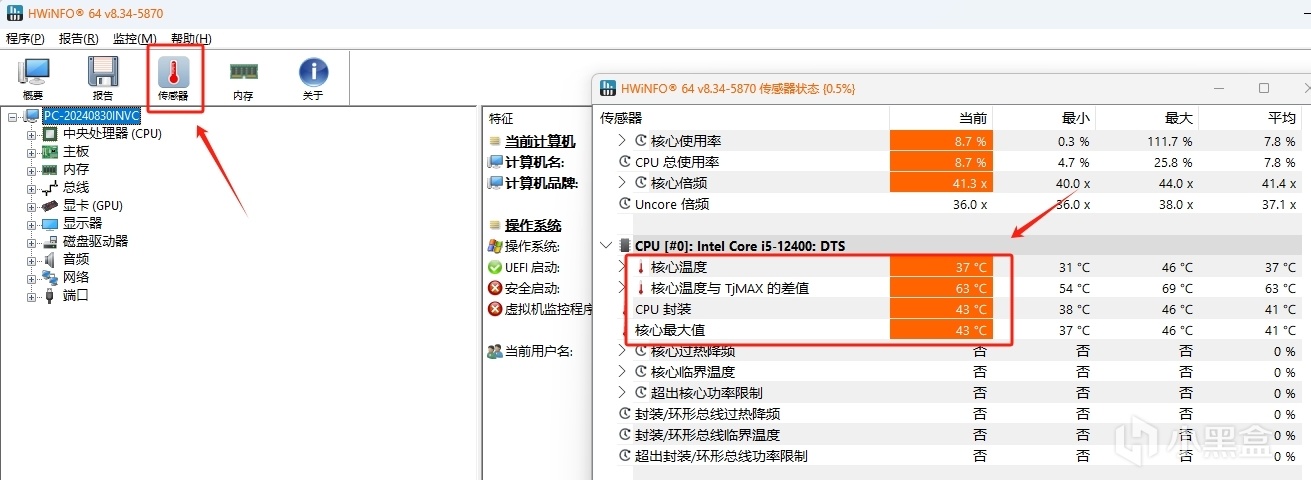
Task: Expand the 主板 tree node
Action: pyautogui.click(x=31, y=151)
